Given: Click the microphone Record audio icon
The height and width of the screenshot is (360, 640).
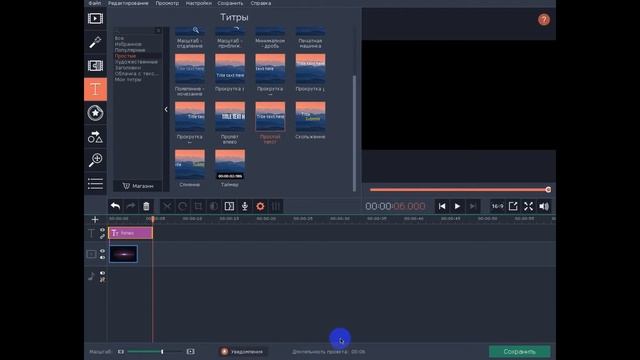Looking at the screenshot, I should pyautogui.click(x=245, y=206).
